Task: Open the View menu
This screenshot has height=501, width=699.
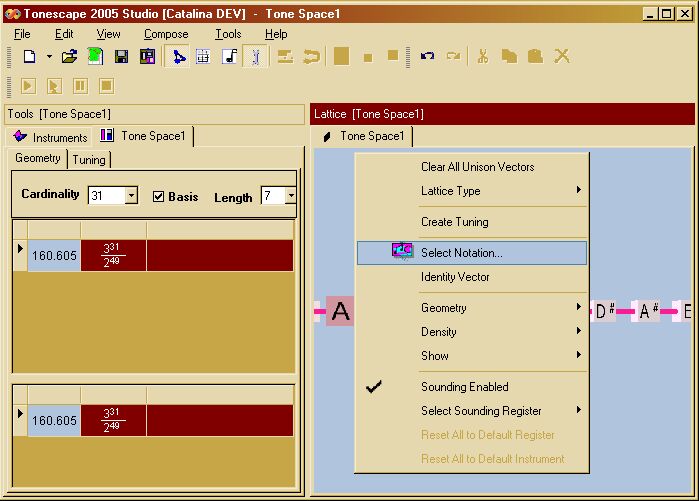Action: point(108,34)
